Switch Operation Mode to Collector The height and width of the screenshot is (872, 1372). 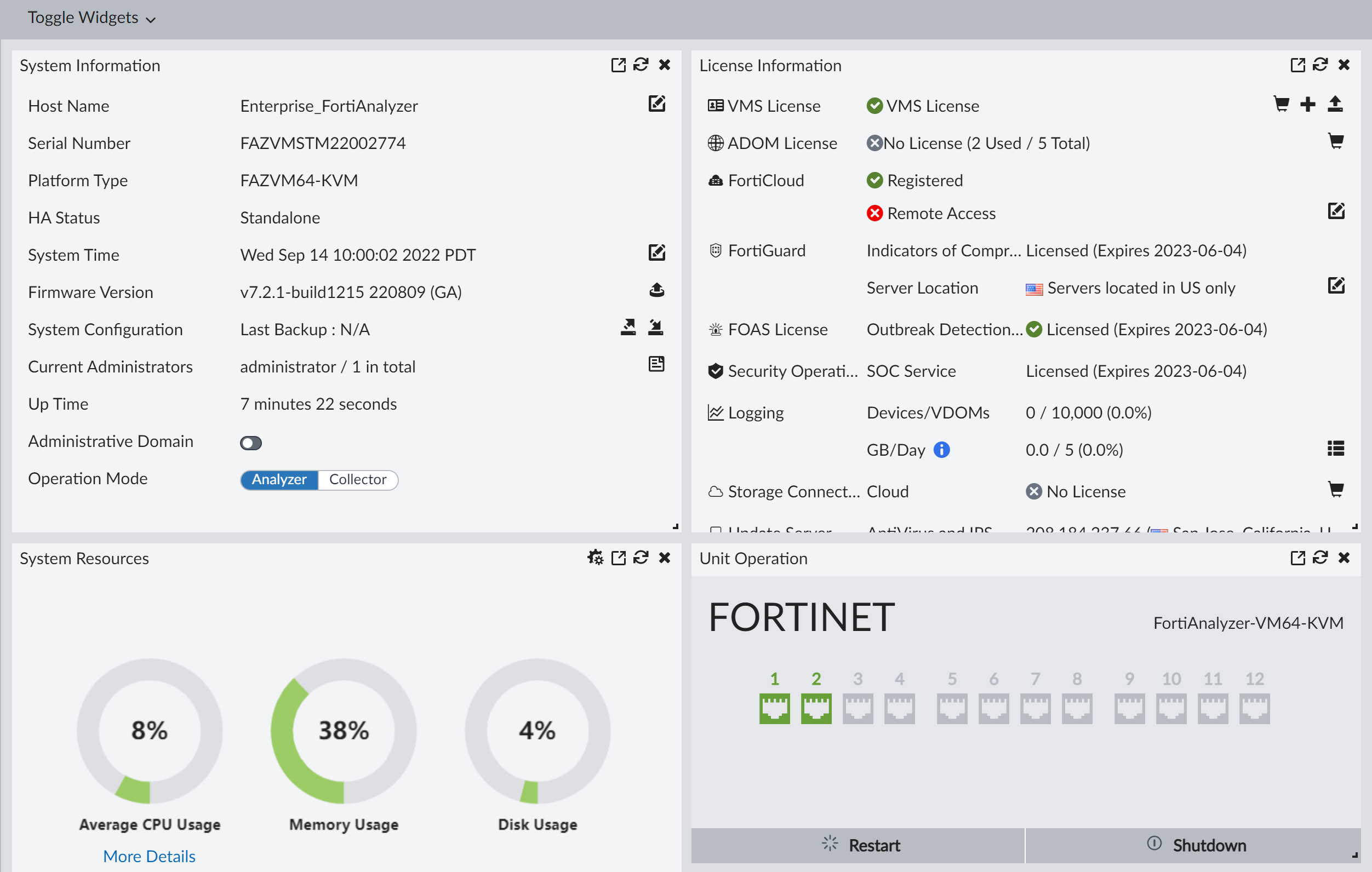click(357, 480)
